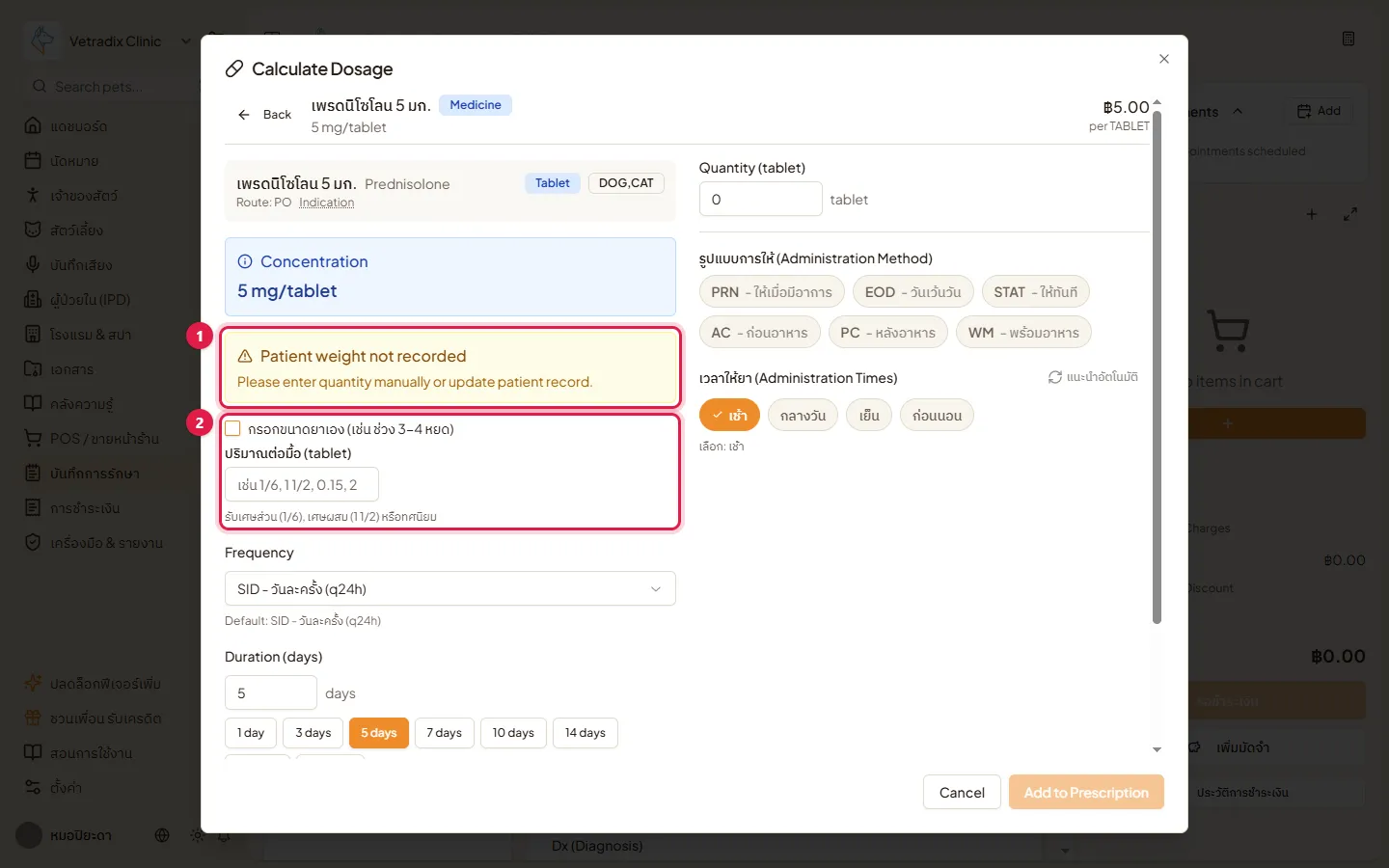Click the expand arrows icon in background panel
This screenshot has width=1389, height=868.
coord(1350,214)
